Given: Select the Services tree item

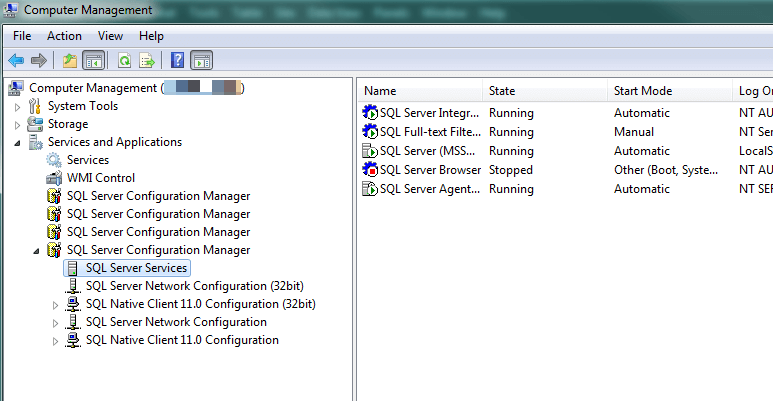Looking at the screenshot, I should point(88,160).
